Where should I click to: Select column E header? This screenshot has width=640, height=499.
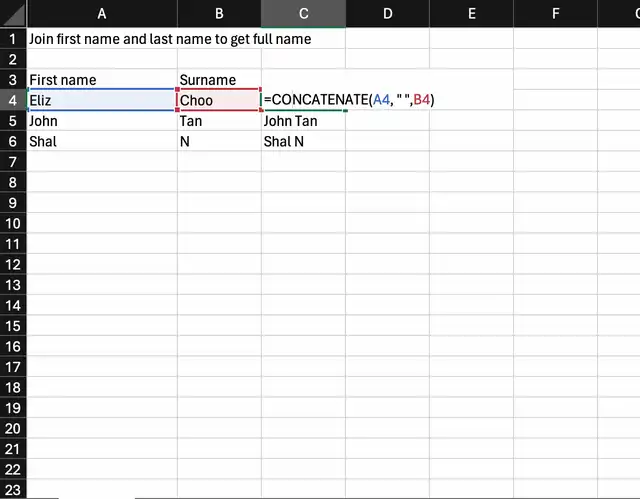471,13
